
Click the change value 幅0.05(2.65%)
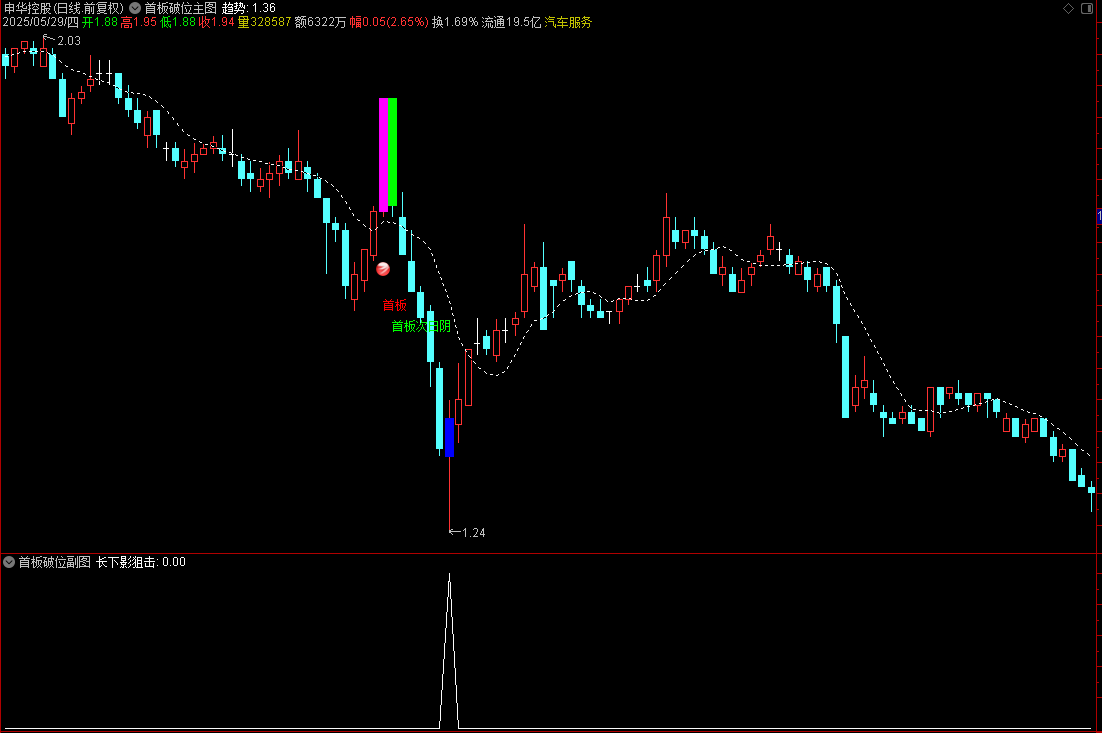(x=389, y=22)
